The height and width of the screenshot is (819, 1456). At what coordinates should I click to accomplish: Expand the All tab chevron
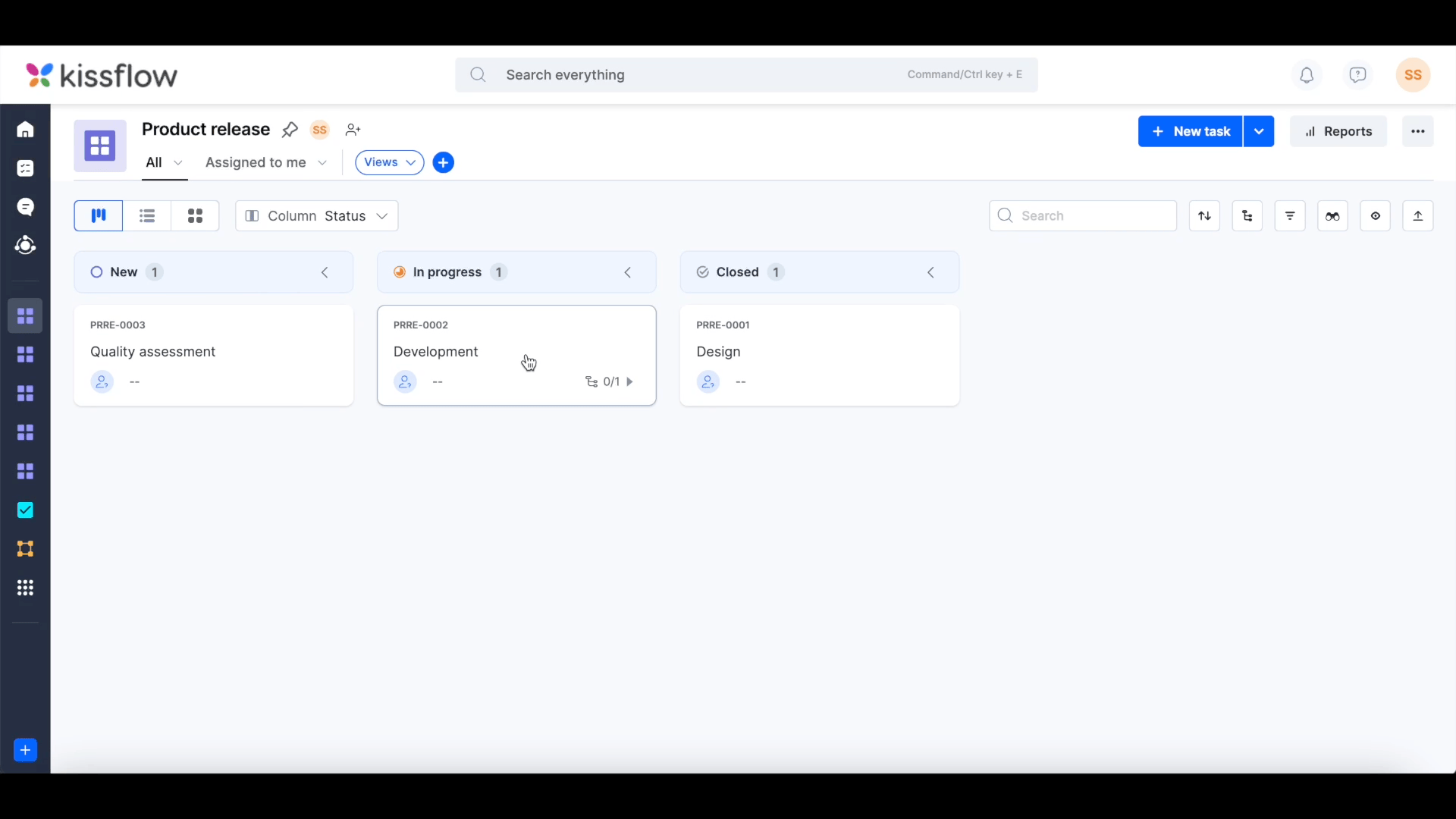[x=178, y=162]
